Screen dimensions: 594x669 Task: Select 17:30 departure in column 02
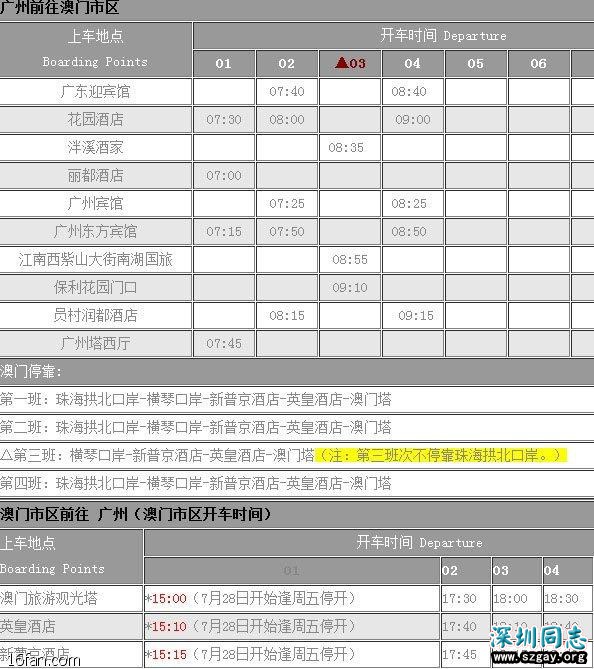point(459,598)
